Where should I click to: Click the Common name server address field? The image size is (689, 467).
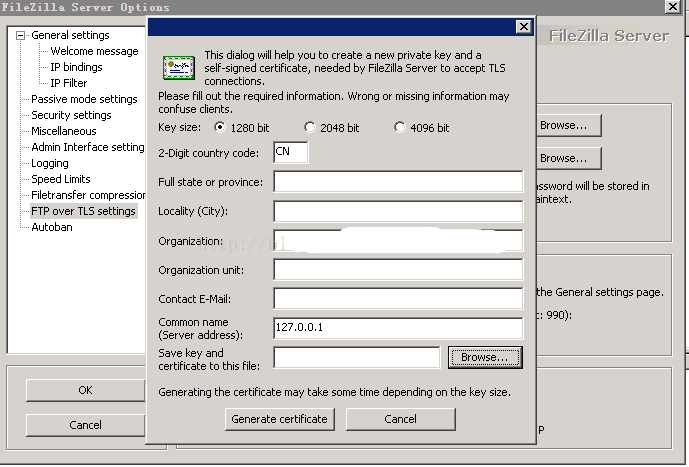click(x=398, y=328)
